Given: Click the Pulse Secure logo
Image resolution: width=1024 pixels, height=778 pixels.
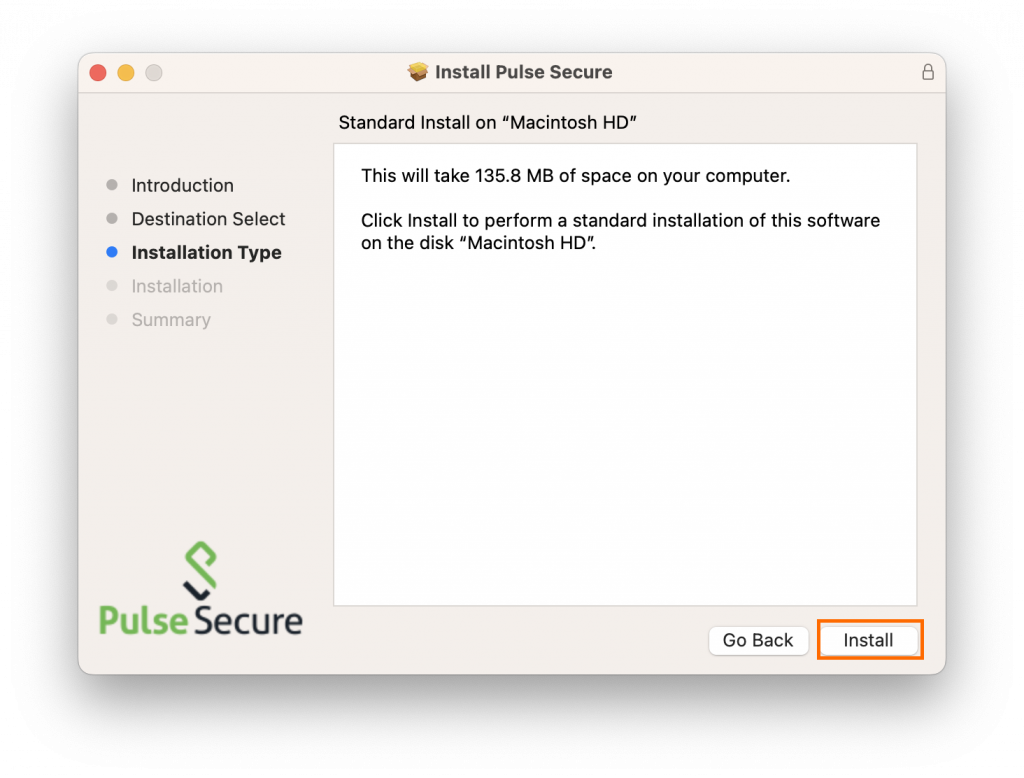Looking at the screenshot, I should pyautogui.click(x=199, y=588).
